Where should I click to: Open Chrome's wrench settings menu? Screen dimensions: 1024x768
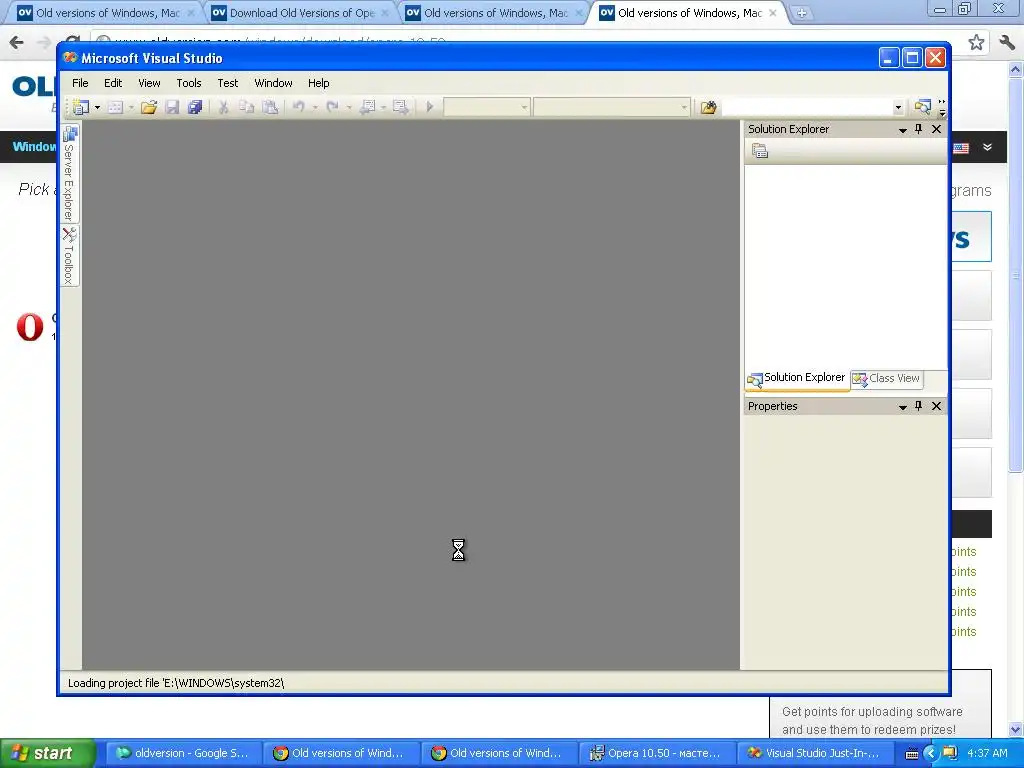[x=1006, y=42]
